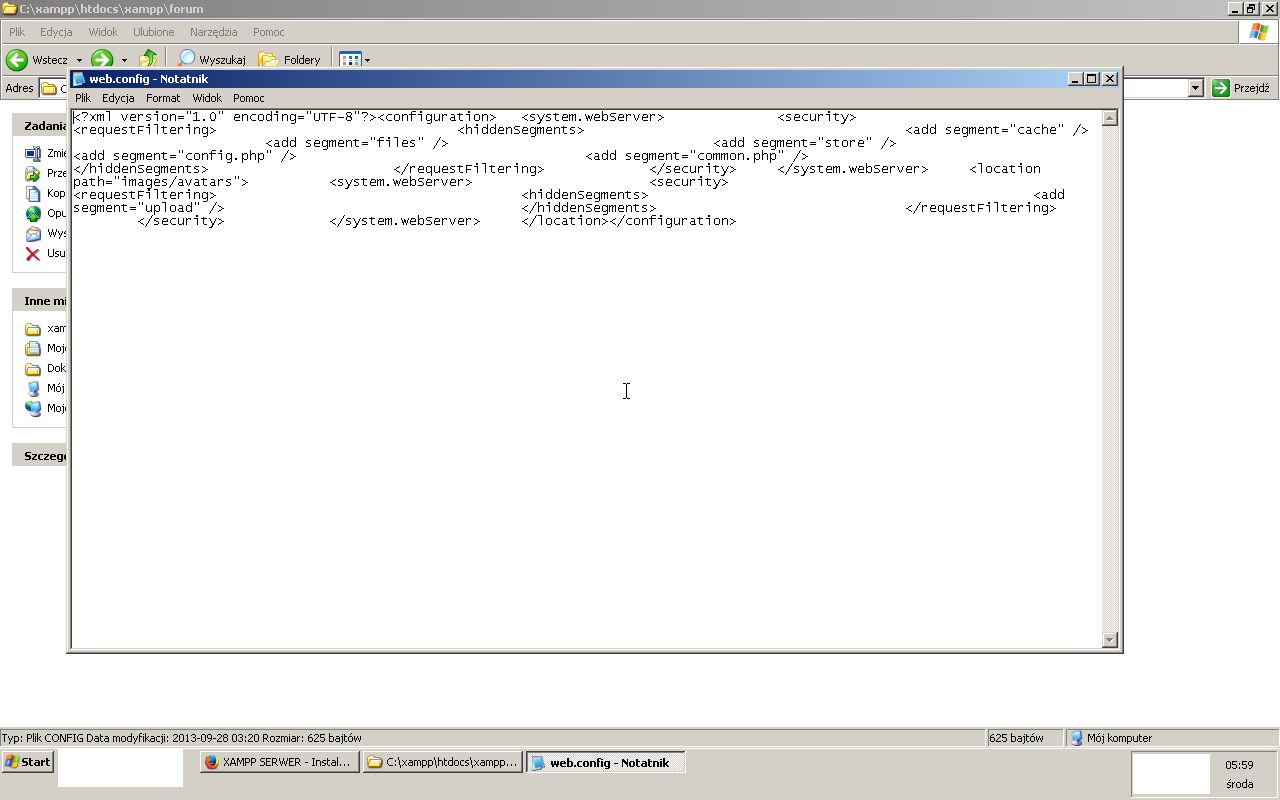1280x800 pixels.
Task: Click the move file task icon (Prze)
Action: click(33, 174)
